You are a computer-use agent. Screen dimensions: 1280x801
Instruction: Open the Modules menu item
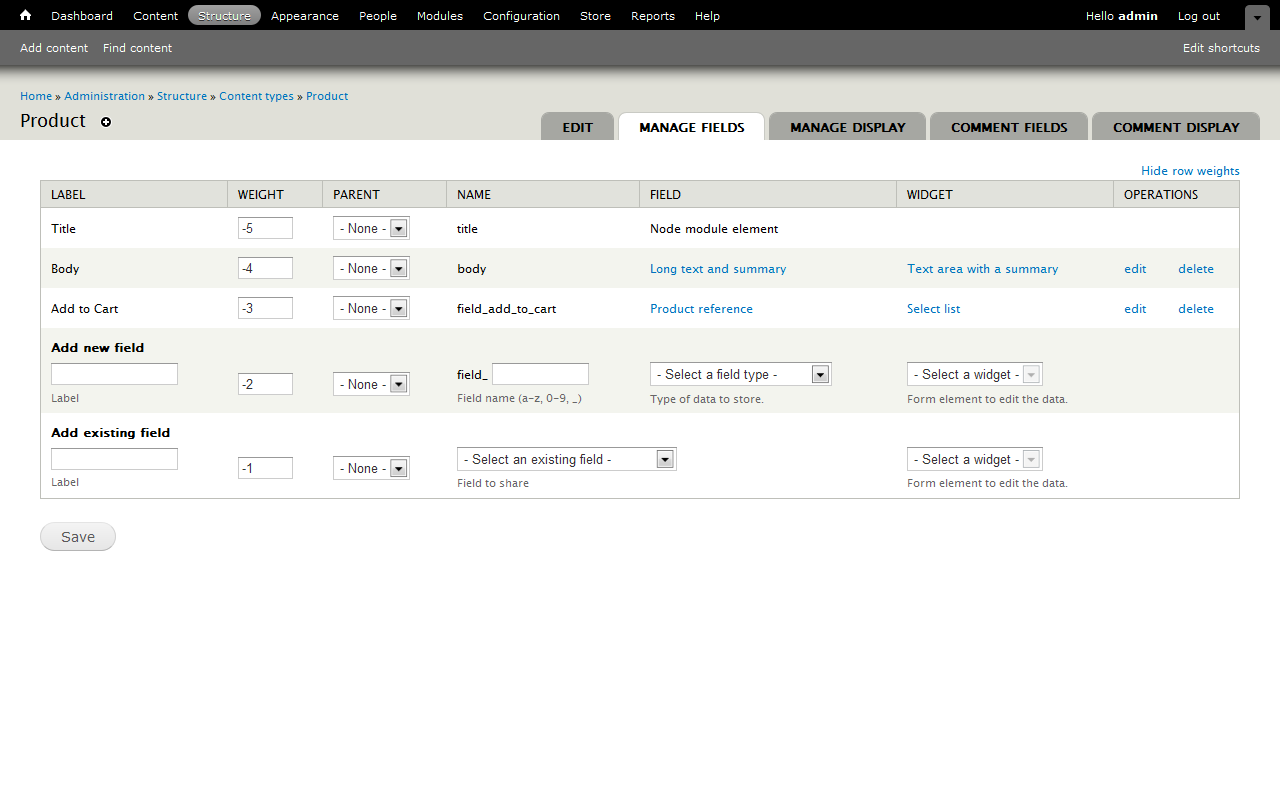click(x=439, y=16)
